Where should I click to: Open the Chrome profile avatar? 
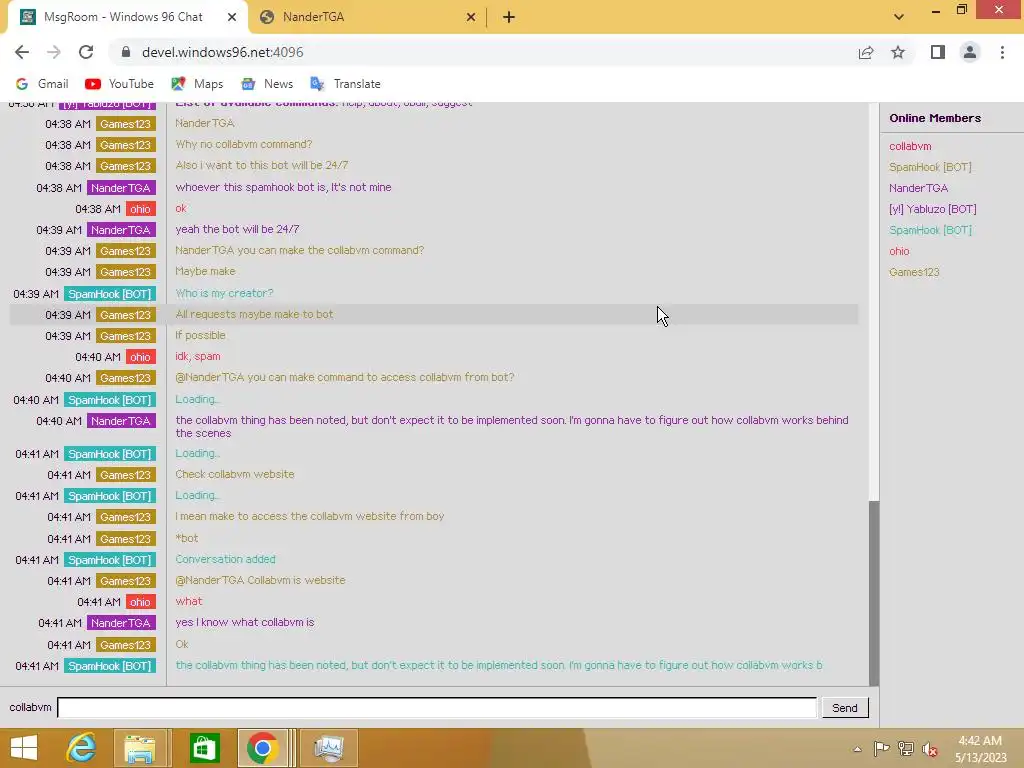[x=970, y=52]
